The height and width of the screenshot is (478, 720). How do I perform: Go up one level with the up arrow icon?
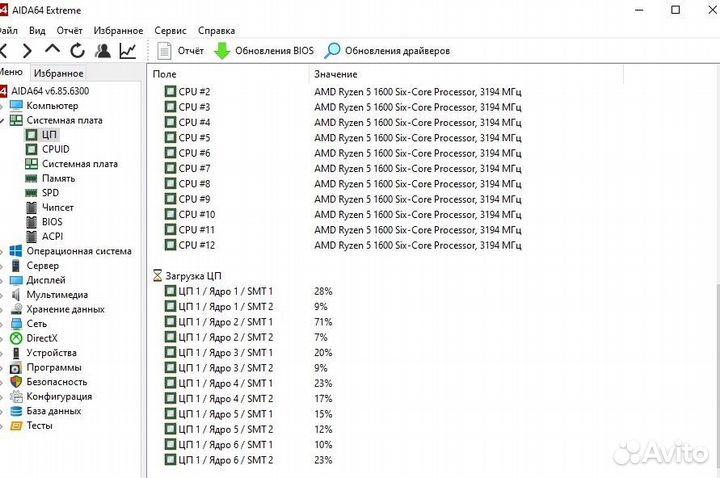pyautogui.click(x=52, y=49)
